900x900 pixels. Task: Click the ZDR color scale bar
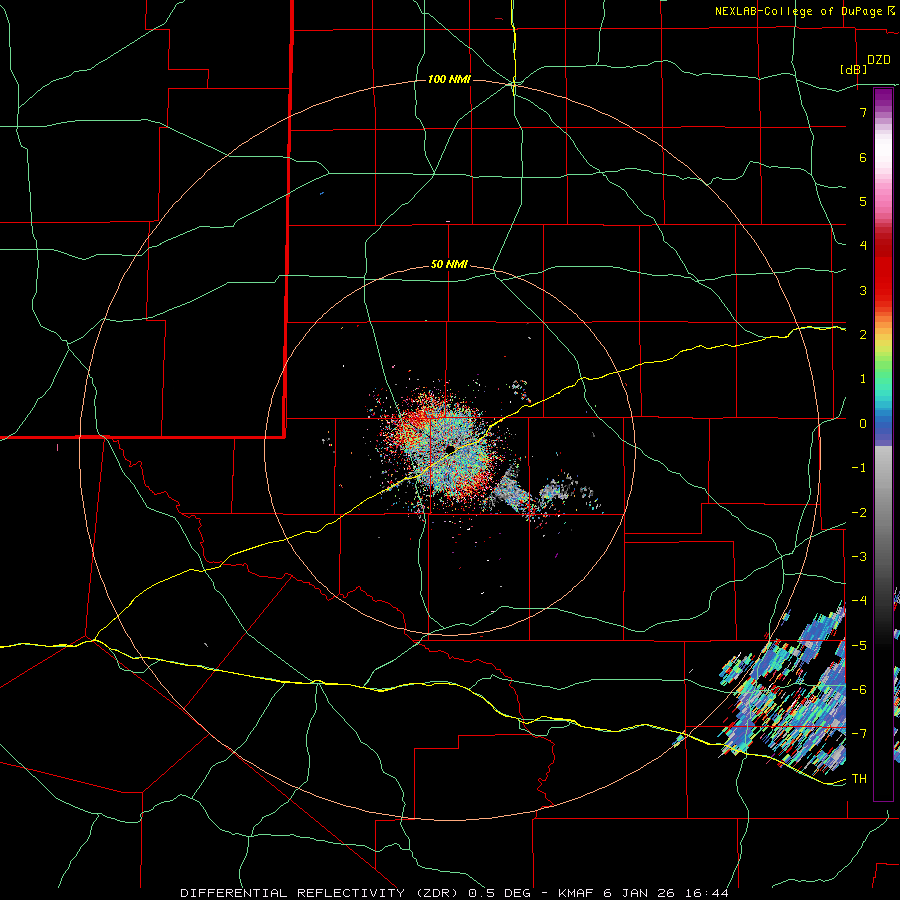click(x=883, y=444)
